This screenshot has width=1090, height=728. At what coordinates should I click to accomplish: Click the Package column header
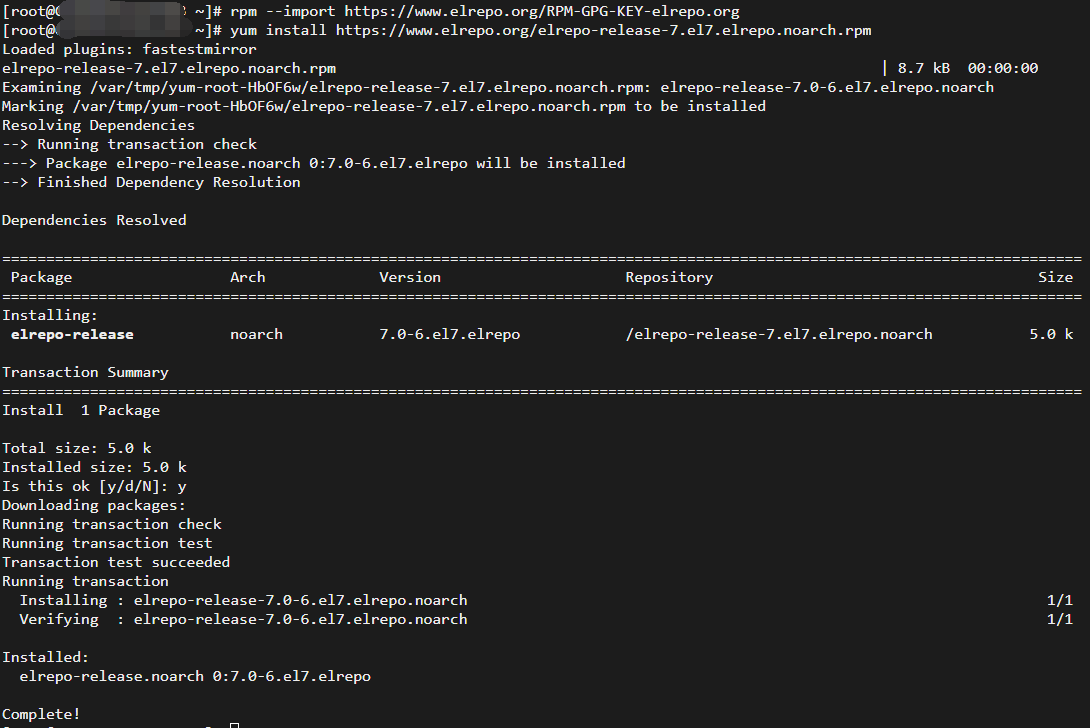(41, 277)
